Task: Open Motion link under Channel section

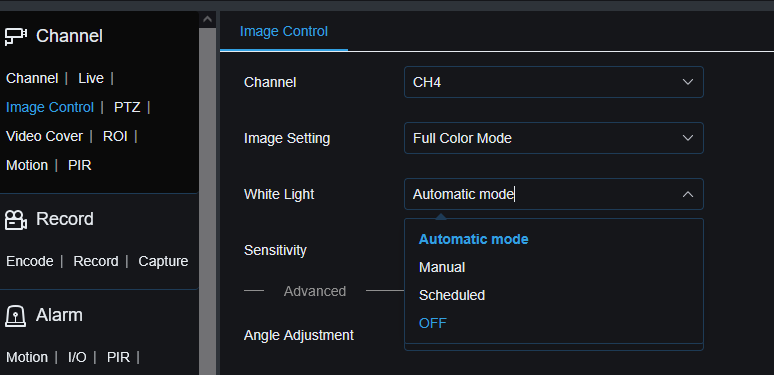Action: click(x=27, y=165)
